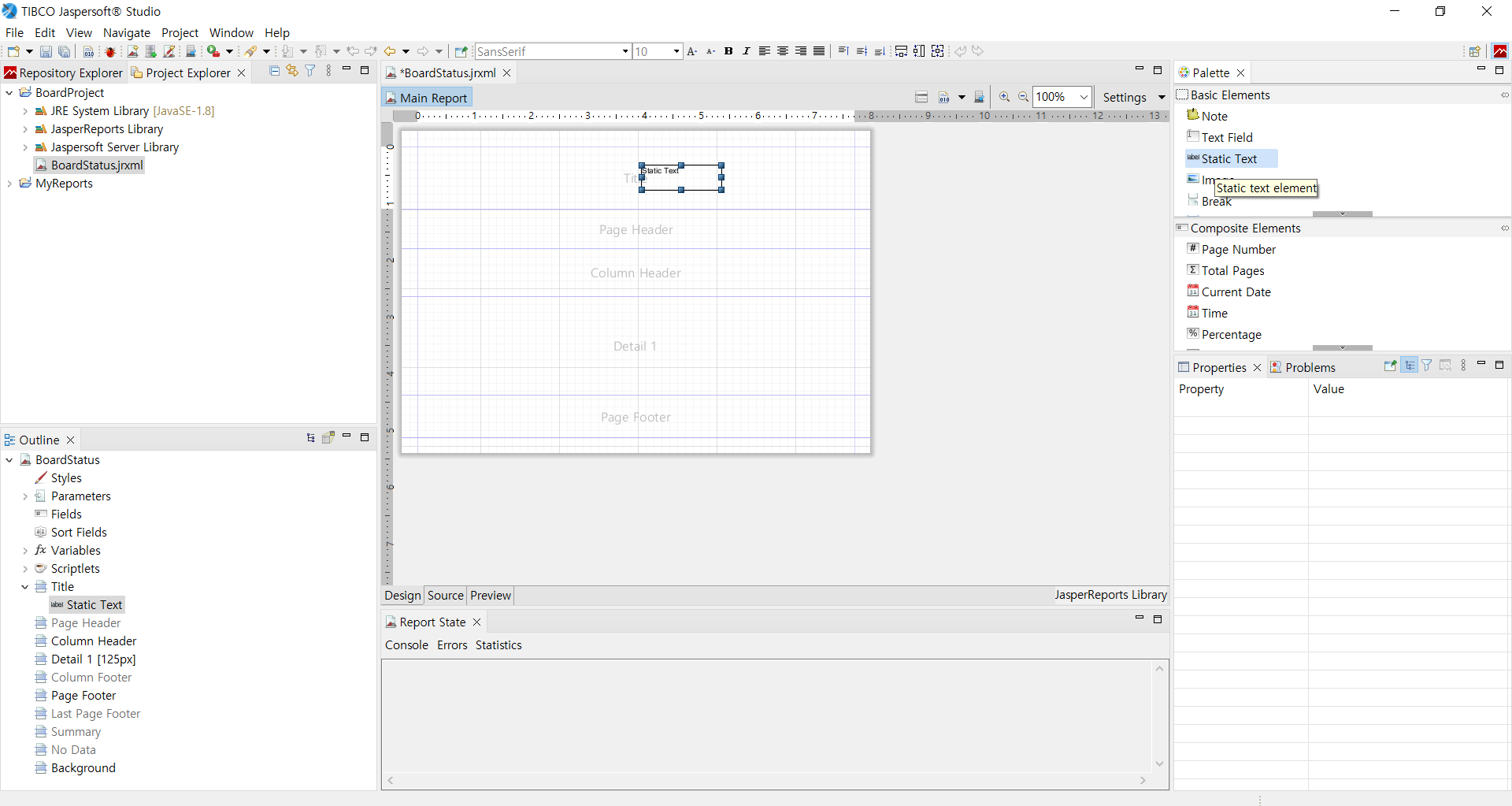This screenshot has width=1512, height=806.
Task: Click the Bold formatting icon
Action: tap(728, 51)
